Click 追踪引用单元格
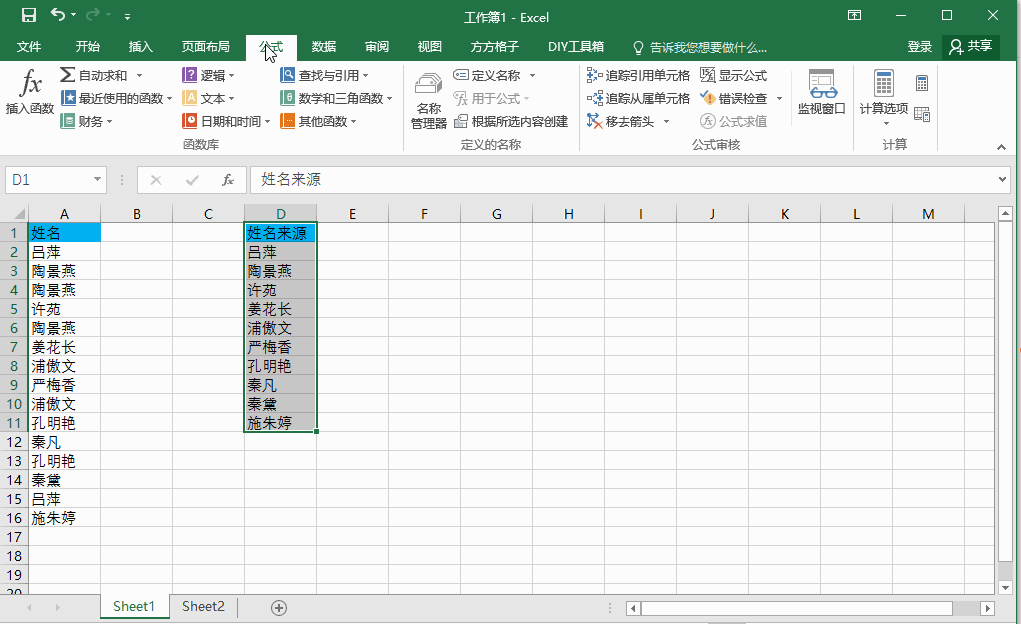This screenshot has height=624, width=1021. pyautogui.click(x=638, y=76)
